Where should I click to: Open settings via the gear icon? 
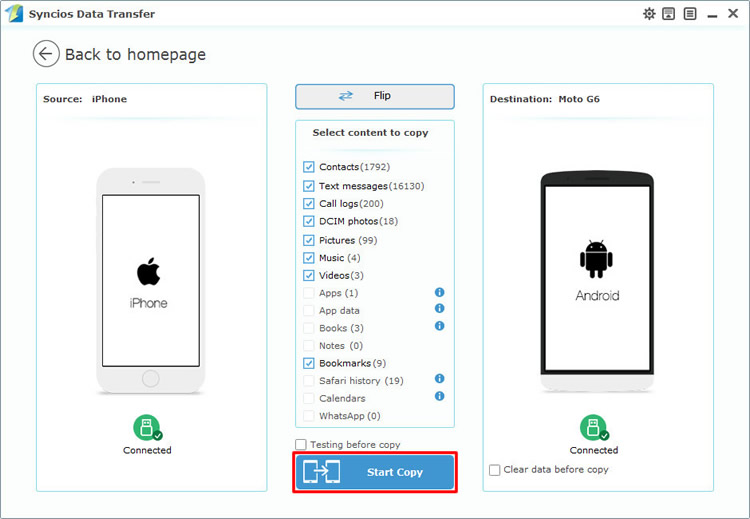point(649,14)
